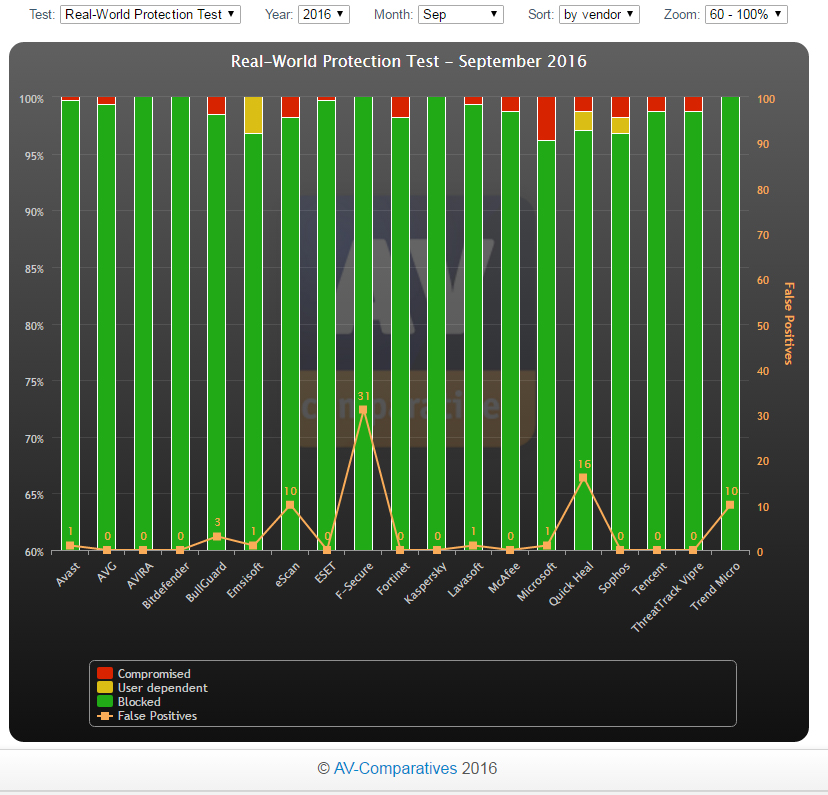Toggle False Positives line in legend
Screen dimensions: 828x795
(147, 716)
